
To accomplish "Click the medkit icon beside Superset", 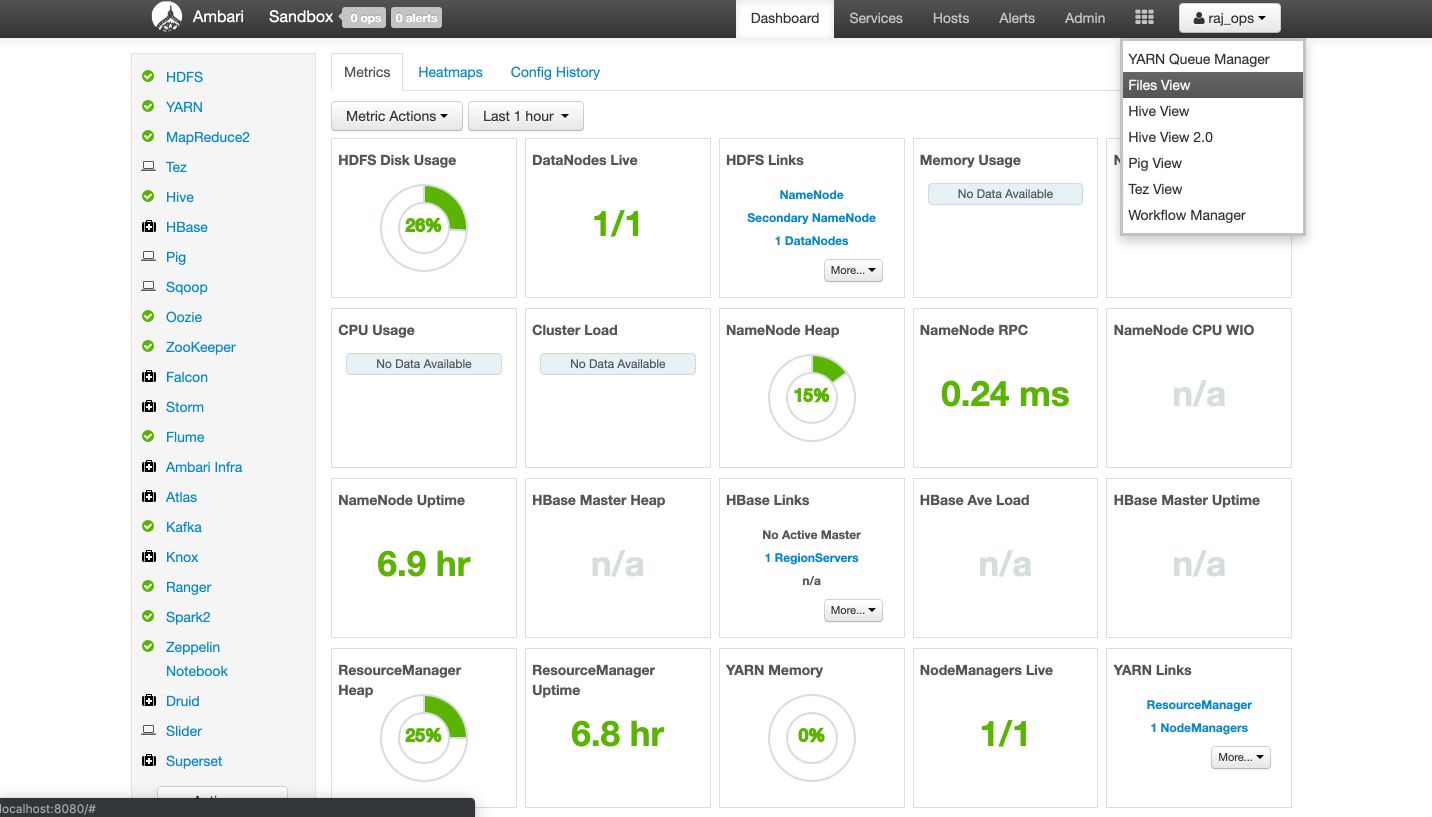I will tap(149, 760).
